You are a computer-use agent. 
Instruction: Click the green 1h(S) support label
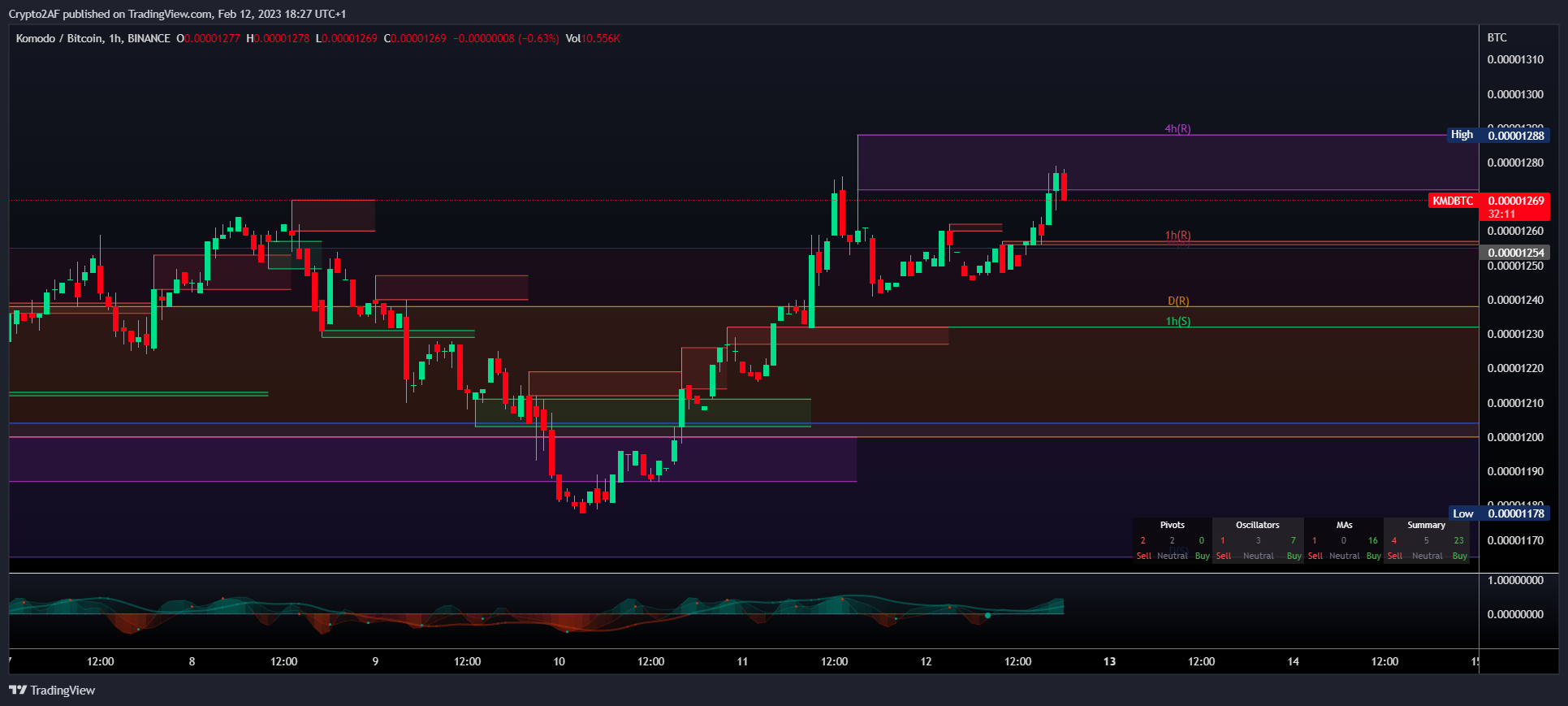click(x=1178, y=321)
